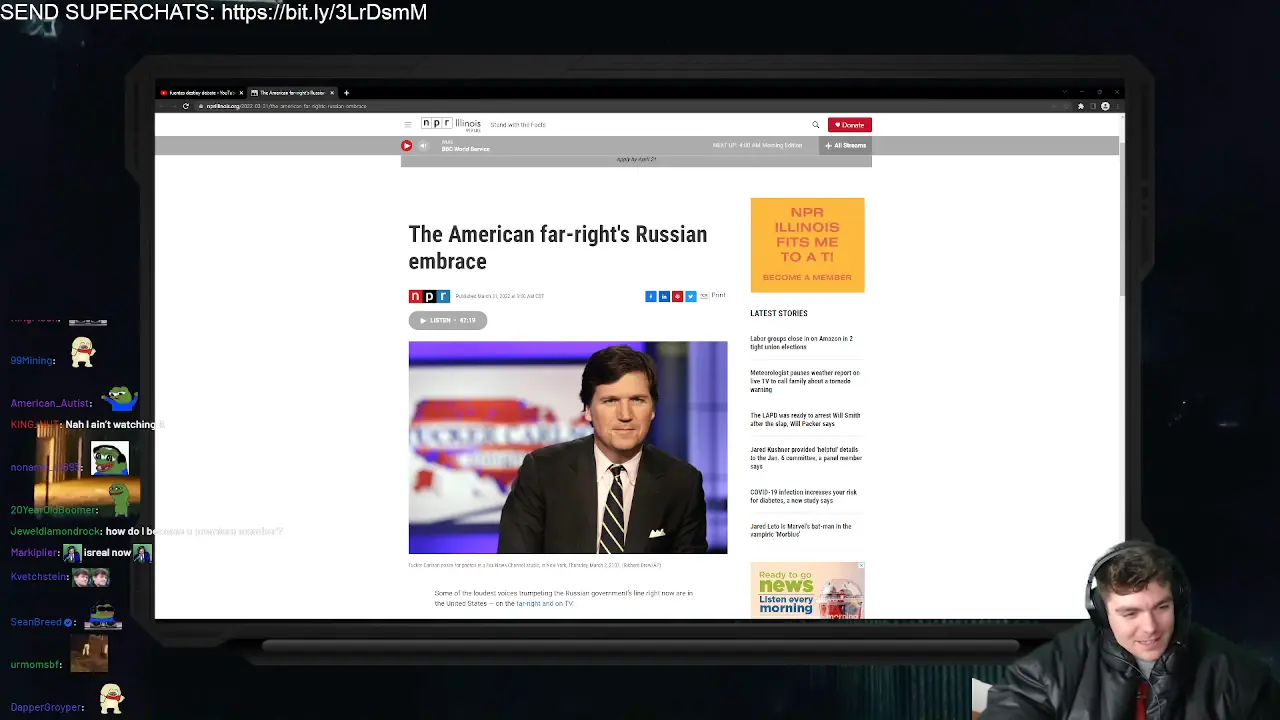Screen dimensions: 1280x720
Task: Reload the page in browser
Action: (185, 106)
